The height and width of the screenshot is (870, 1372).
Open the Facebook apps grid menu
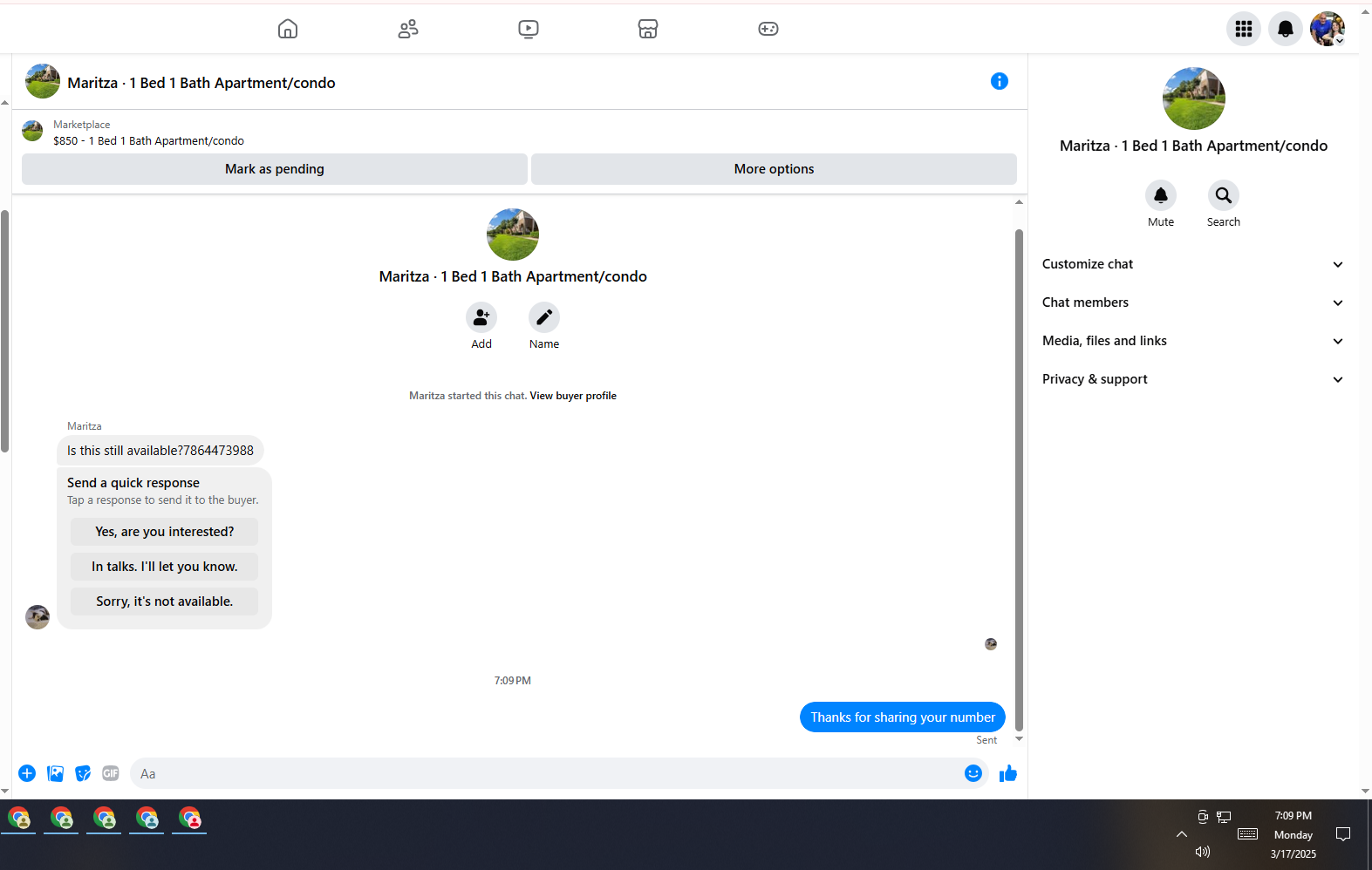[1244, 29]
